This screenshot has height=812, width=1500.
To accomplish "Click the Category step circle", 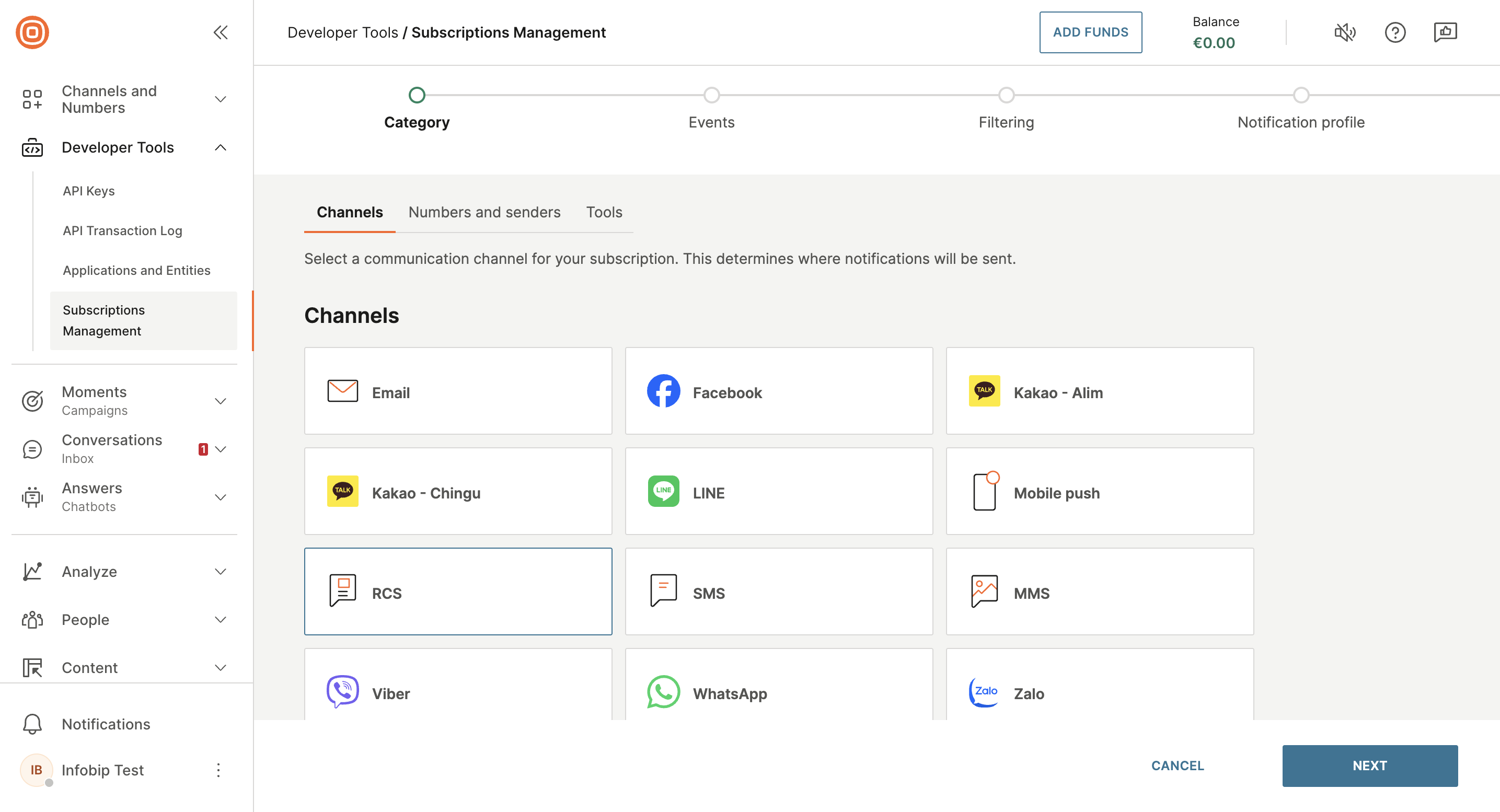I will coord(417,95).
